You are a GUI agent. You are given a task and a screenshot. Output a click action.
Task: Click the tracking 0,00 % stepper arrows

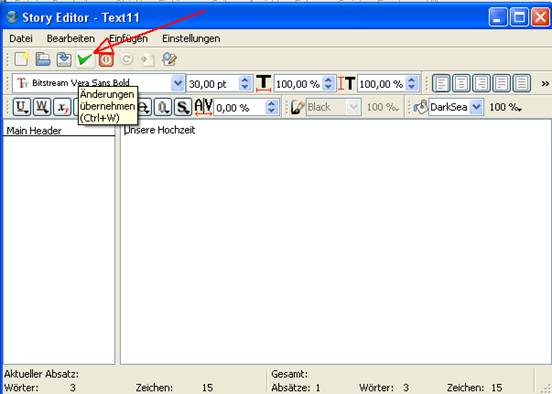271,107
